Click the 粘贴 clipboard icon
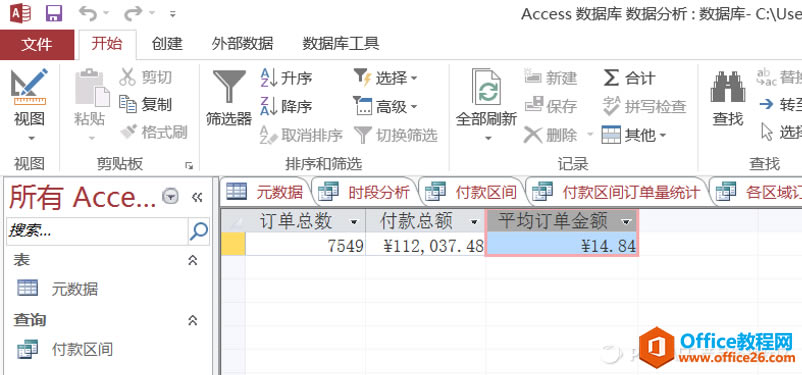Screen dimensions: 802x375 pyautogui.click(x=92, y=87)
